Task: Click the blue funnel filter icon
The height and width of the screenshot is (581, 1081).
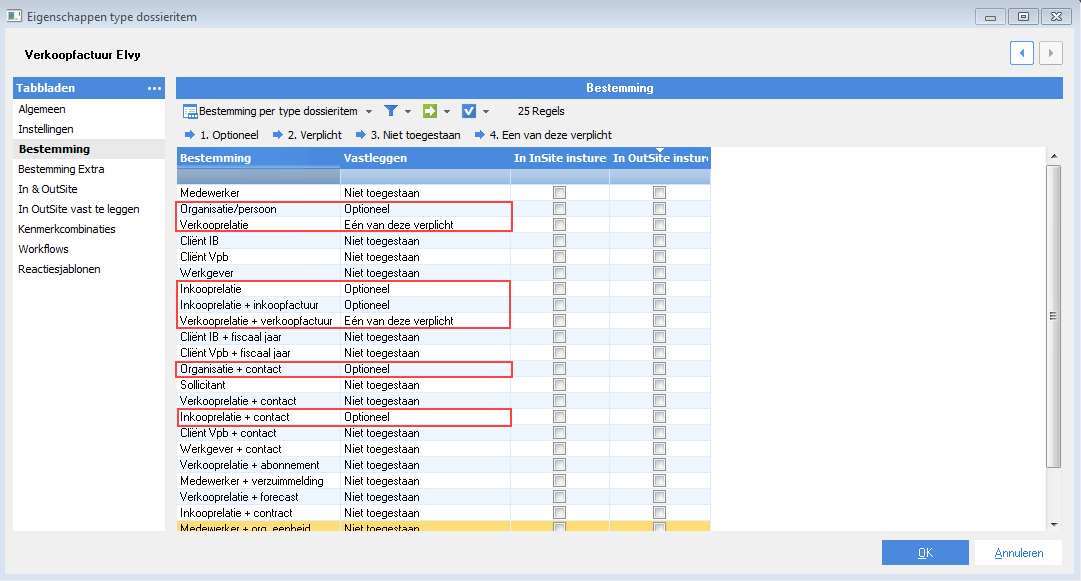Action: [x=392, y=111]
